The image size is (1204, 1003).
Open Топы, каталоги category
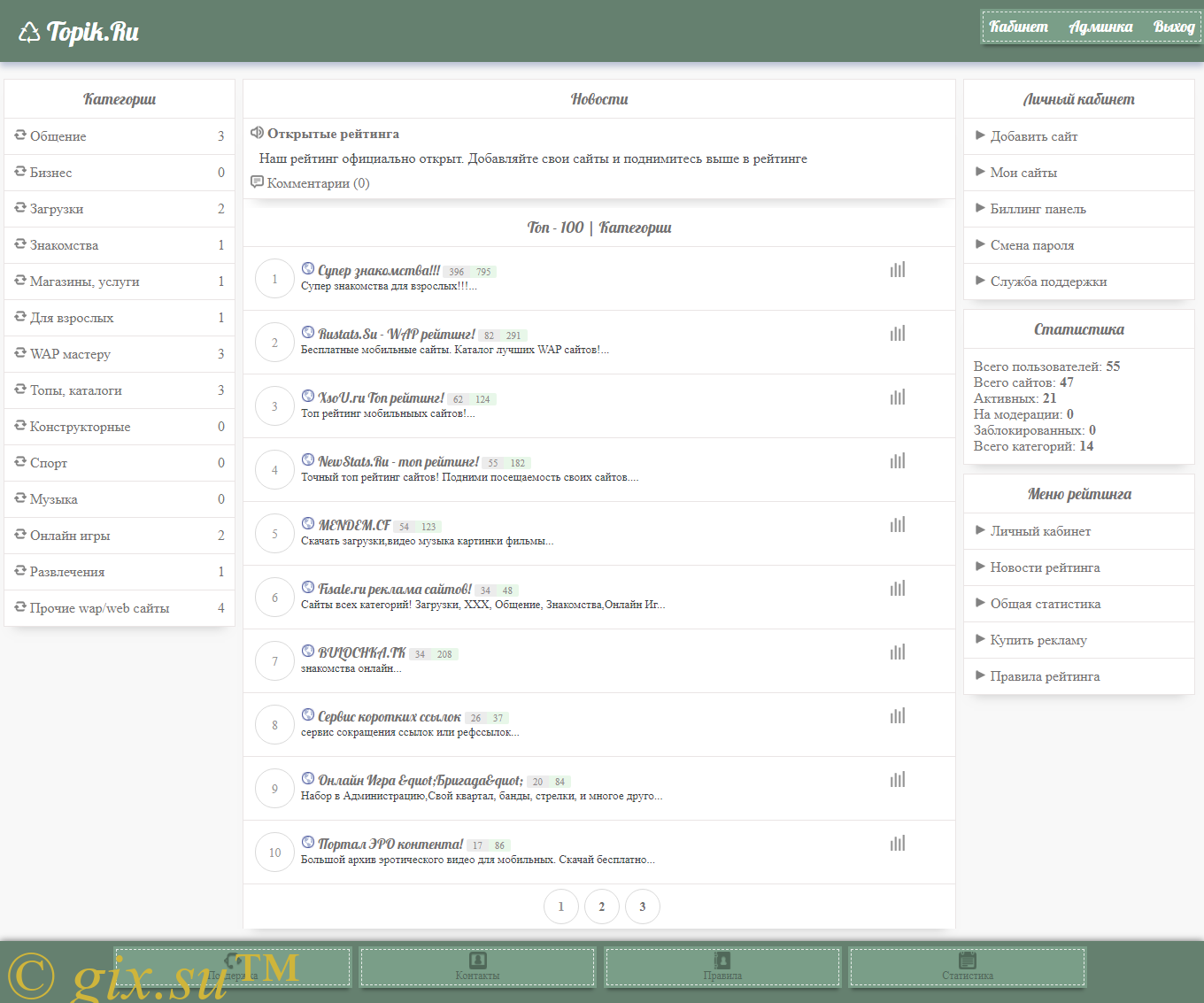tap(120, 390)
